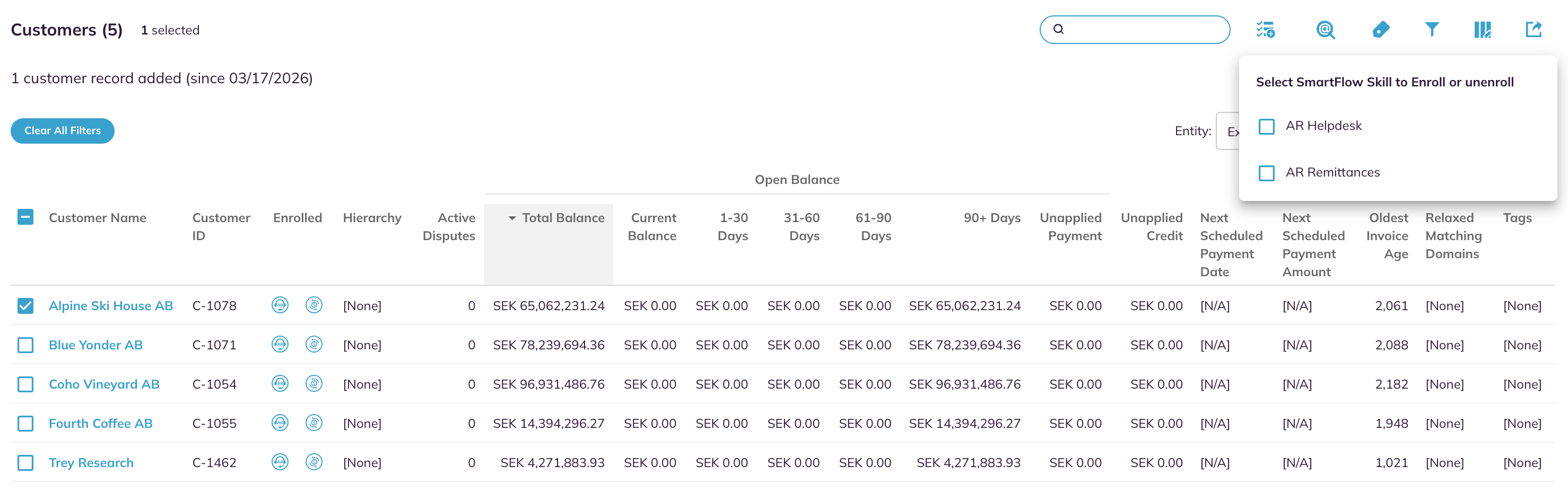Click AR Remittances icon for Coho Vineyard AB

(313, 383)
